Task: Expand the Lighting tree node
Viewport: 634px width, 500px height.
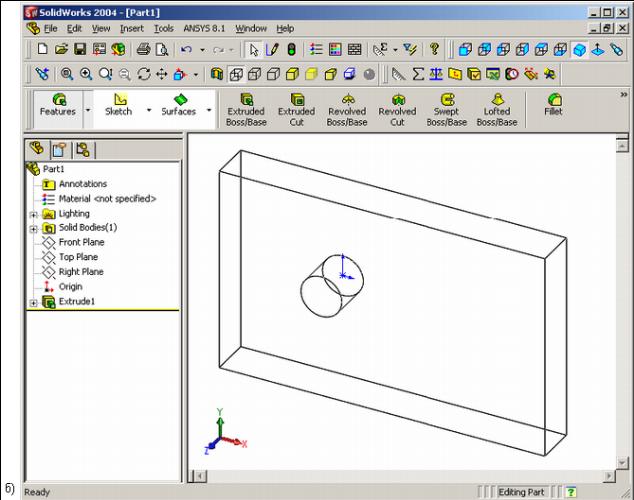Action: pyautogui.click(x=34, y=215)
